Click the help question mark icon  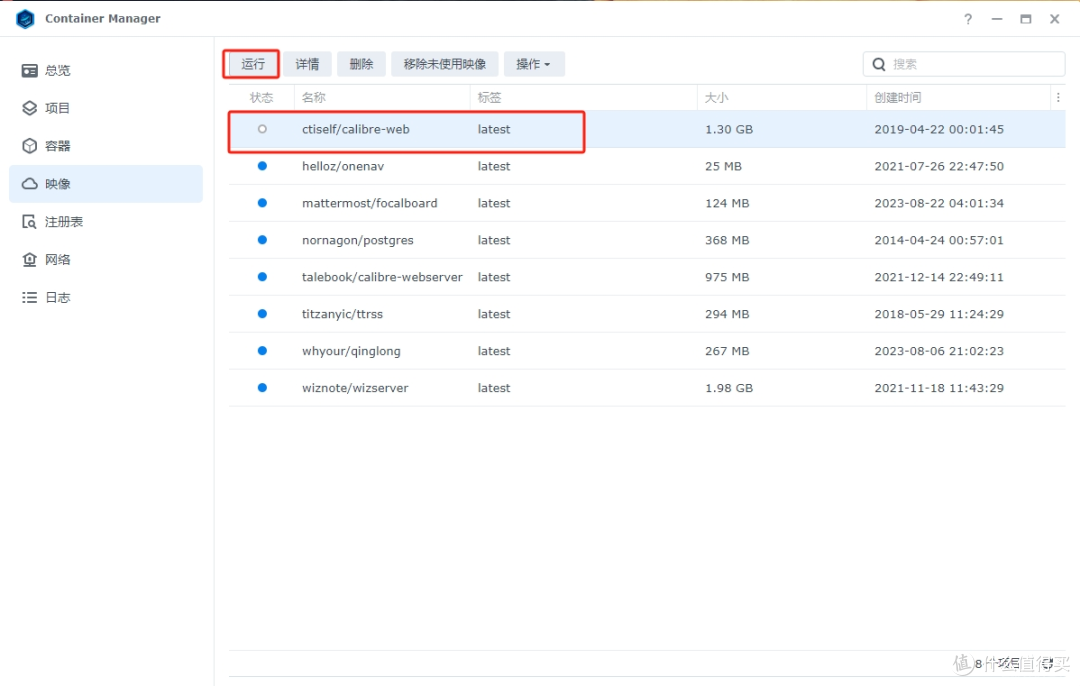[968, 19]
